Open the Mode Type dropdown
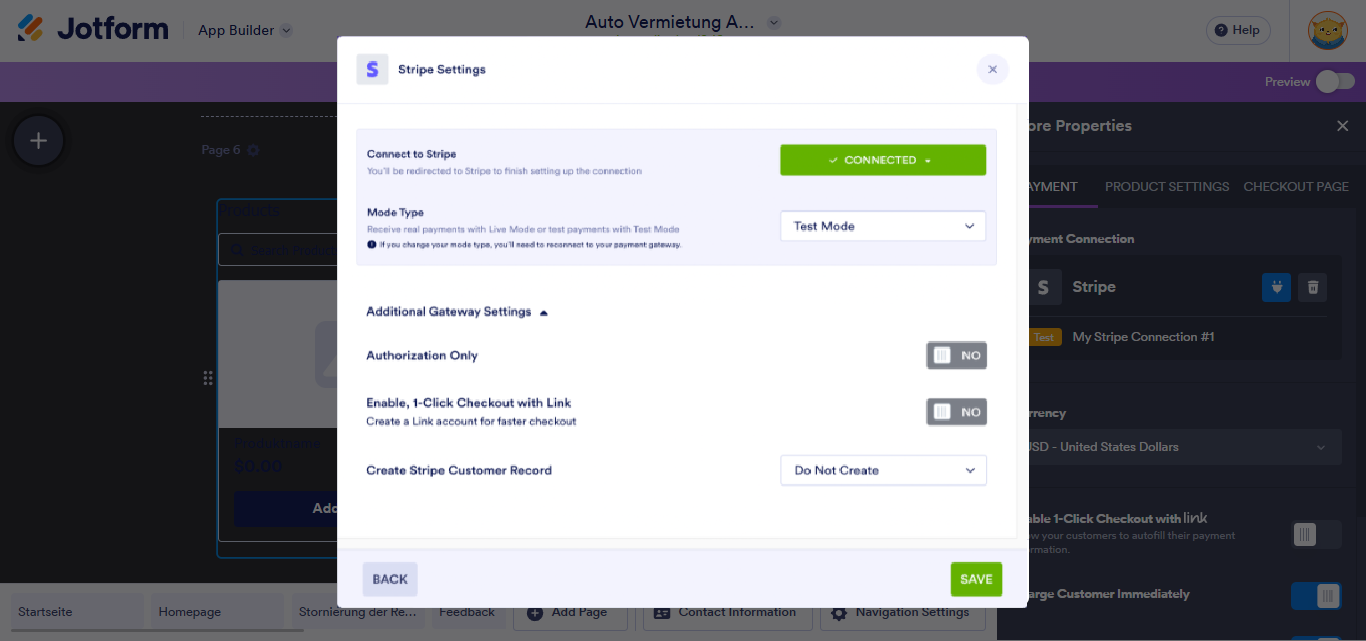 coord(882,226)
